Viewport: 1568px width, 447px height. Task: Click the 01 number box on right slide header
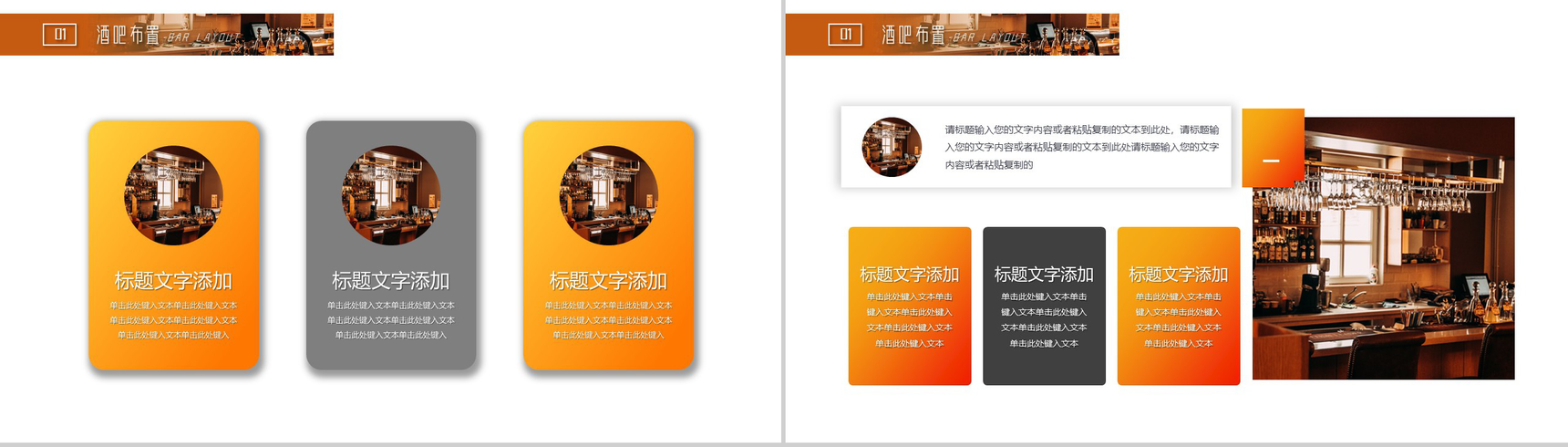coord(845,35)
